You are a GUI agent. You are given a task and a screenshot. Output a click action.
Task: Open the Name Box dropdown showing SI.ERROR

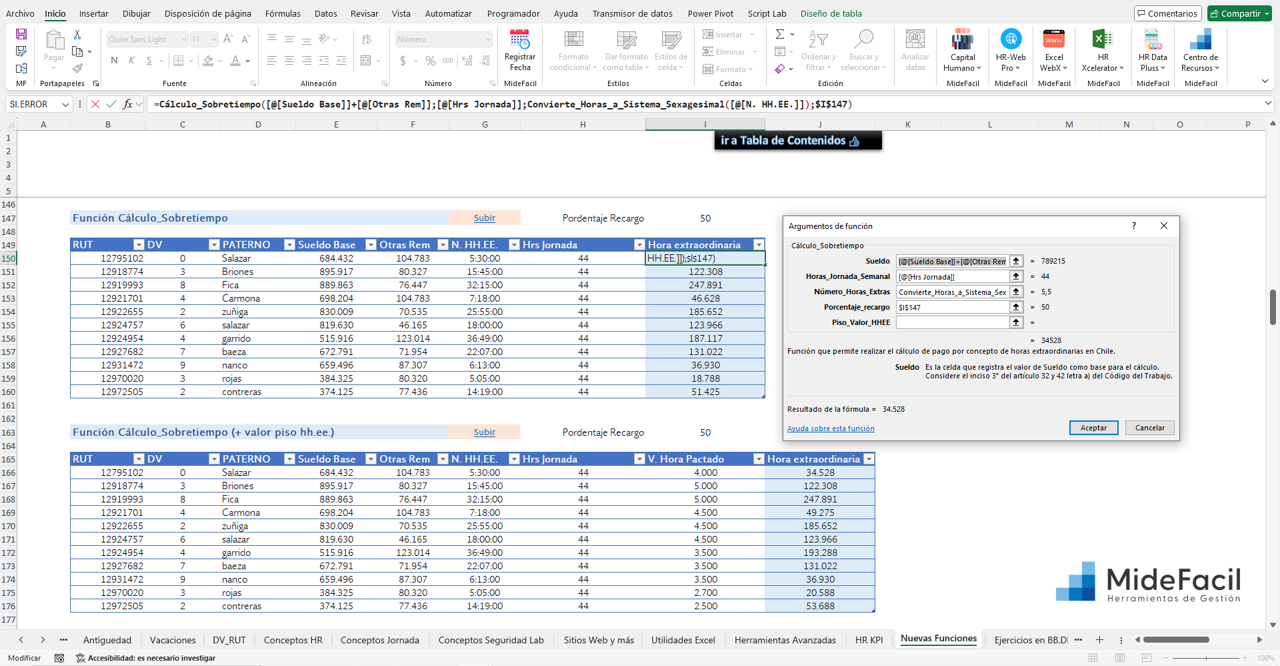point(65,104)
